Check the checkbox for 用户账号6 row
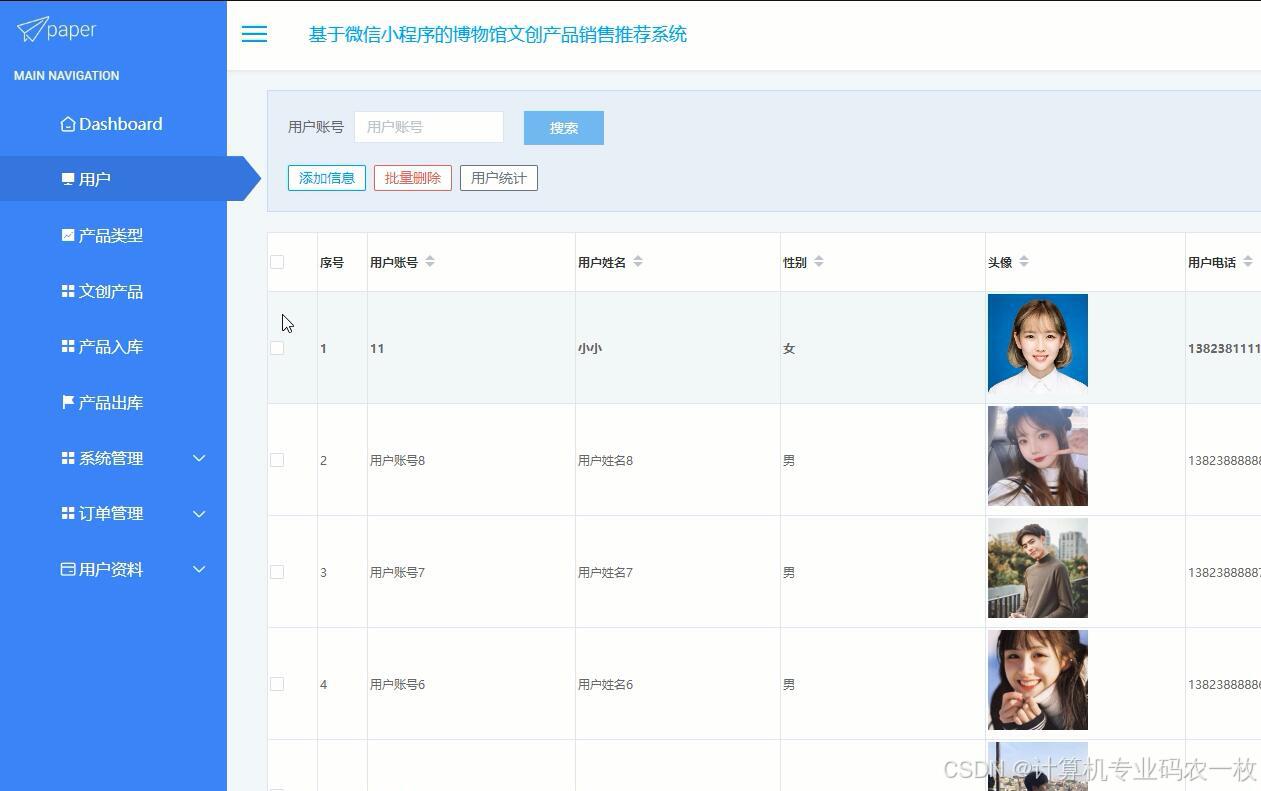The height and width of the screenshot is (791, 1261). click(277, 684)
